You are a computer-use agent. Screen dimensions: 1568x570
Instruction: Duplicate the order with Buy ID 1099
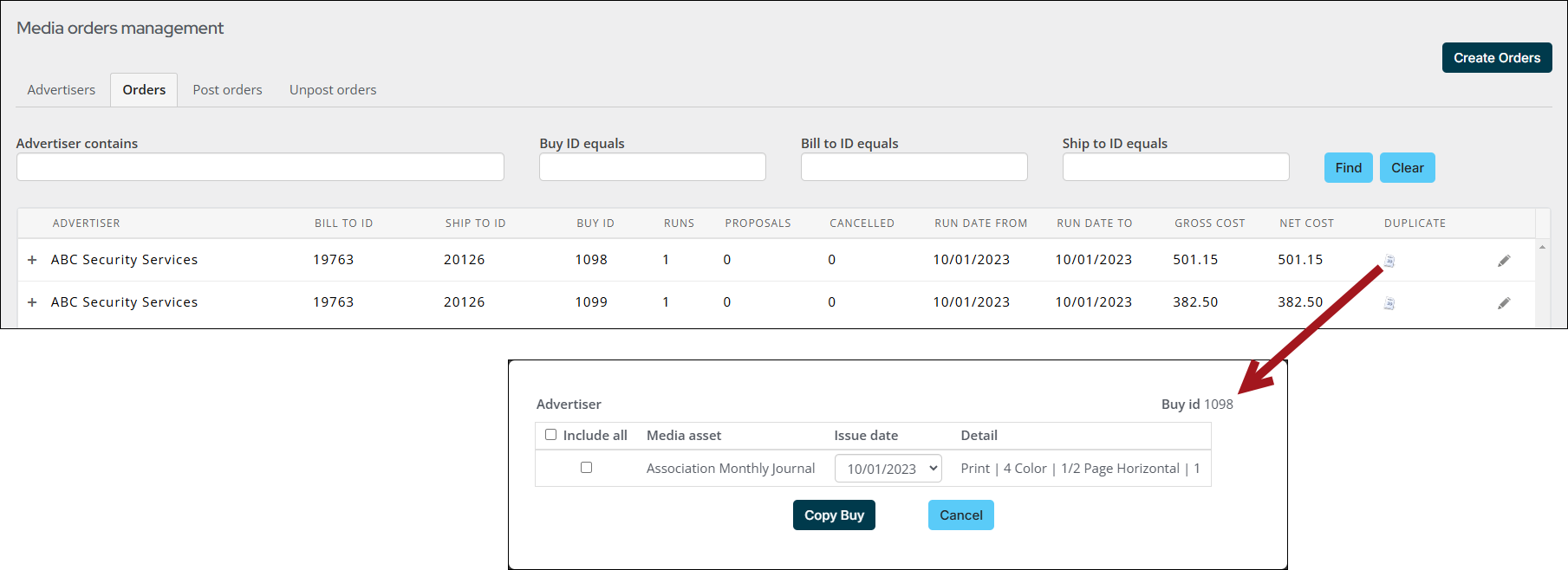[1389, 303]
